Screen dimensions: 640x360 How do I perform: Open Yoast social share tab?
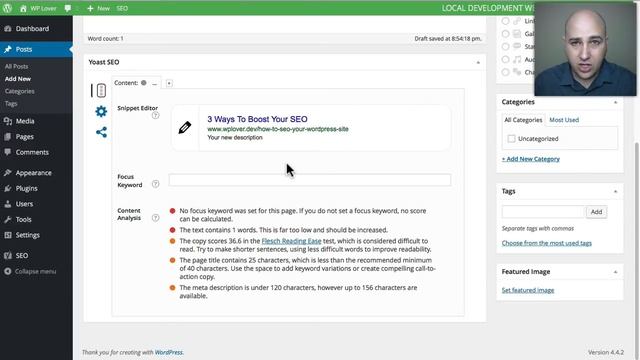click(x=101, y=132)
